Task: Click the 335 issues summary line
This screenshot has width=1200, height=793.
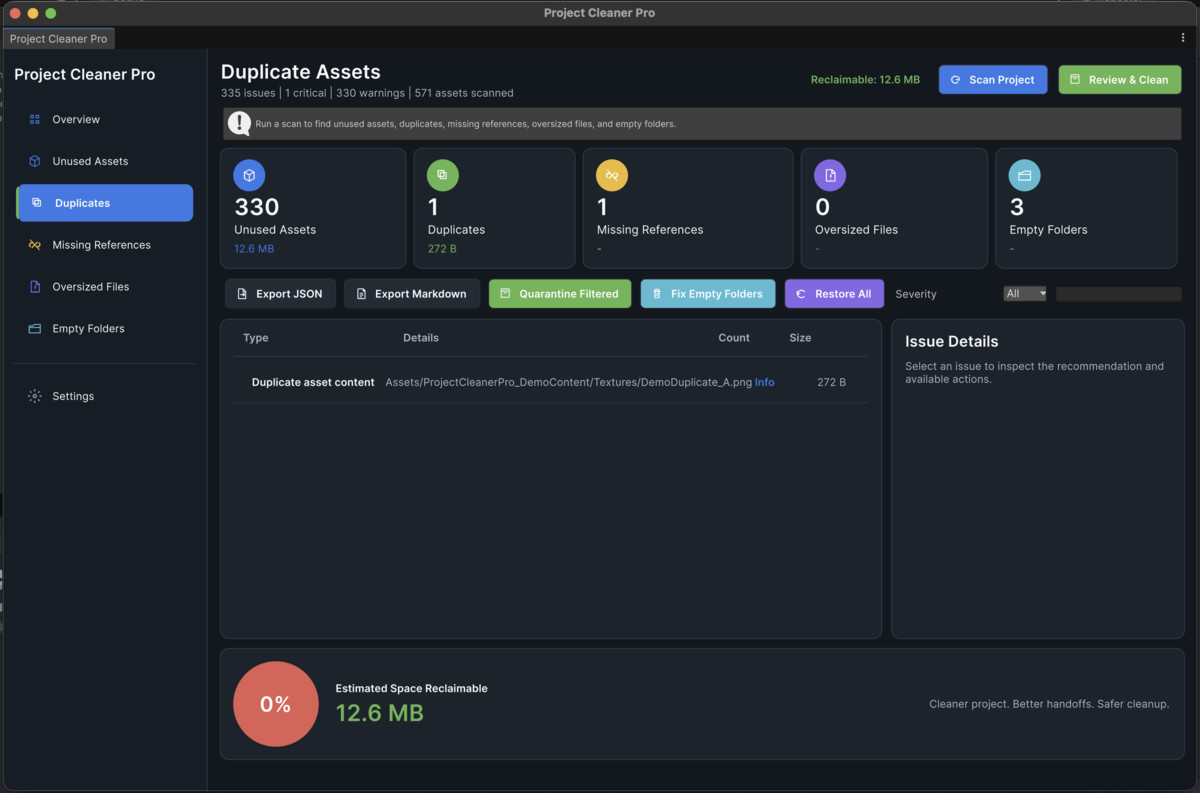Action: coord(367,93)
